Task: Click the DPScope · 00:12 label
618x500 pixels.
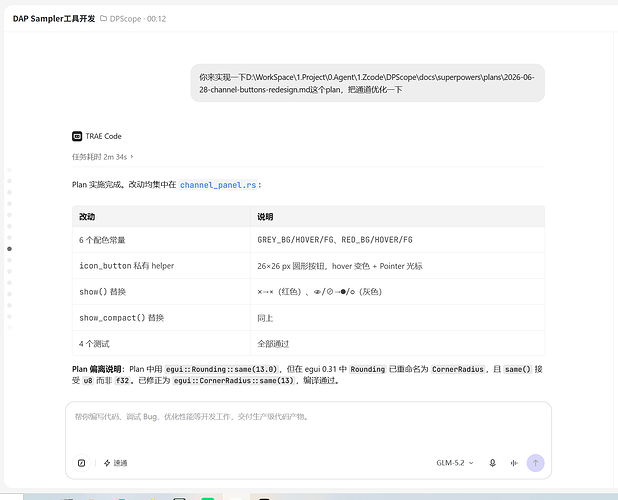Action: [x=138, y=19]
